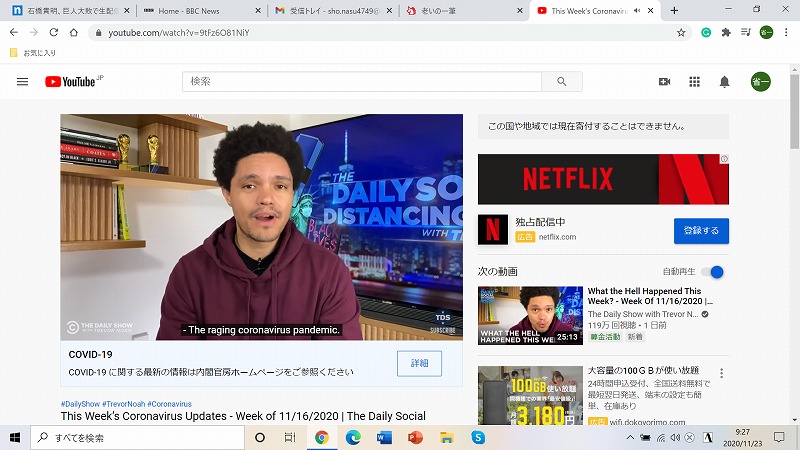This screenshot has height=450, width=800.
Task: Open the Chrome profile avatar
Action: [766, 33]
